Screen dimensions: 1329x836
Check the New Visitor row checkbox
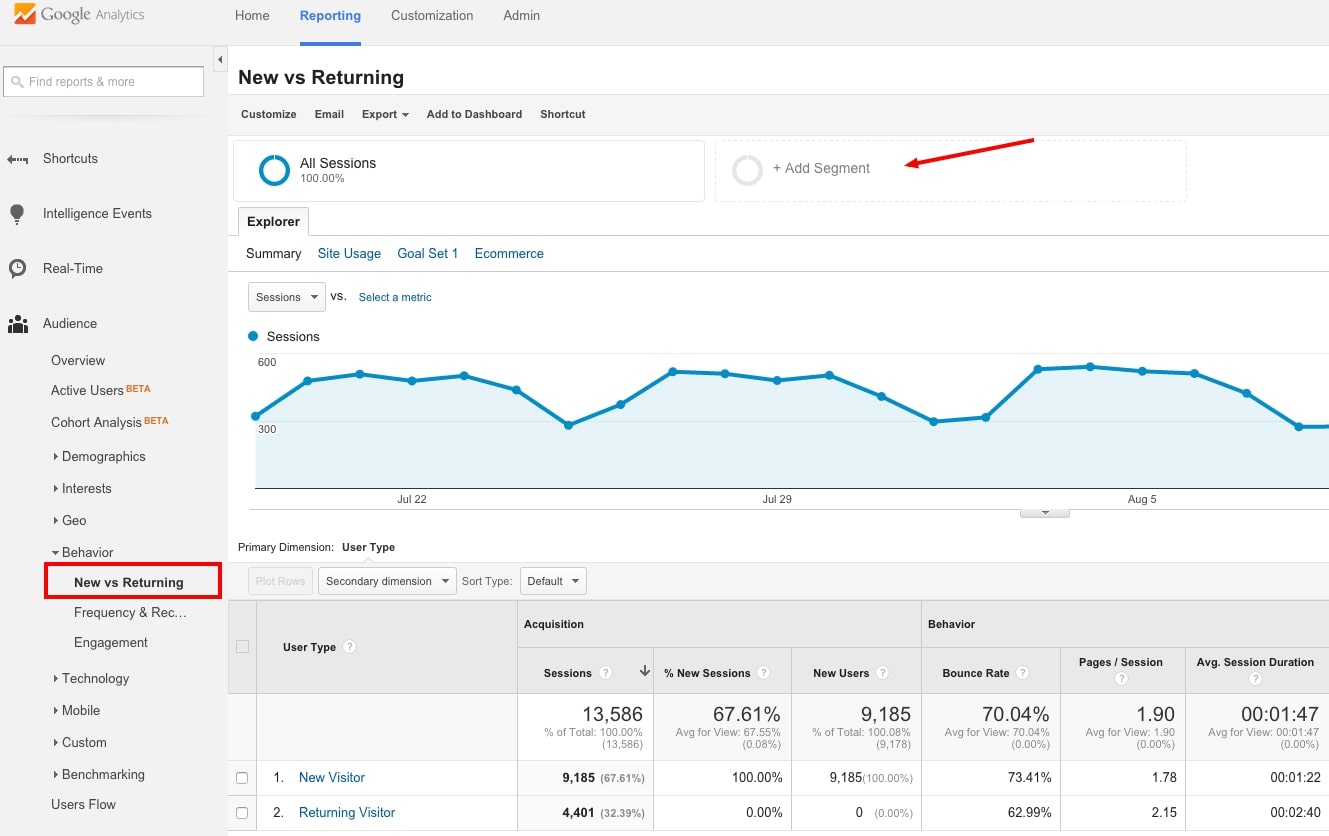click(x=242, y=778)
